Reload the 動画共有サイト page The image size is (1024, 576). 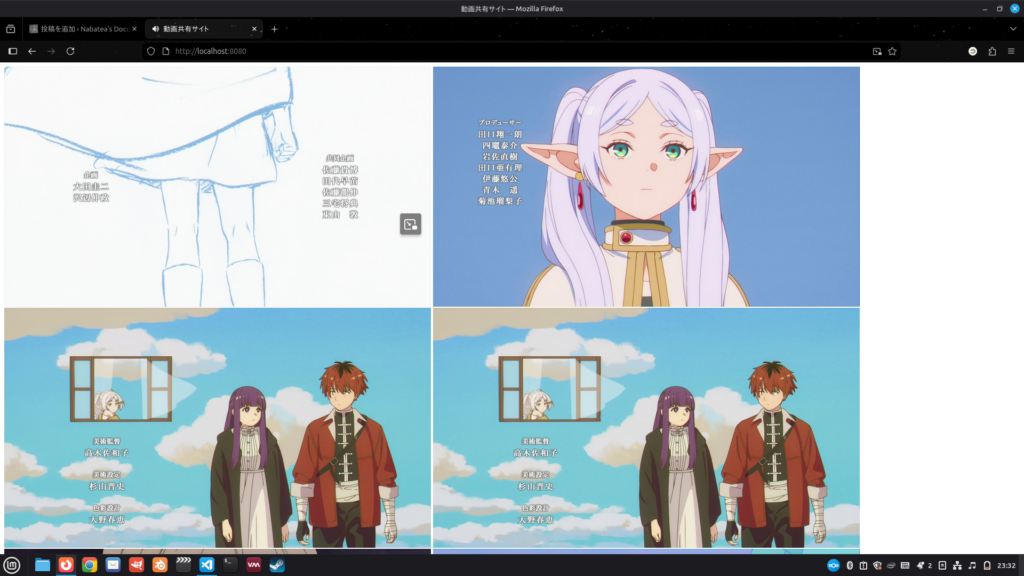pyautogui.click(x=70, y=51)
